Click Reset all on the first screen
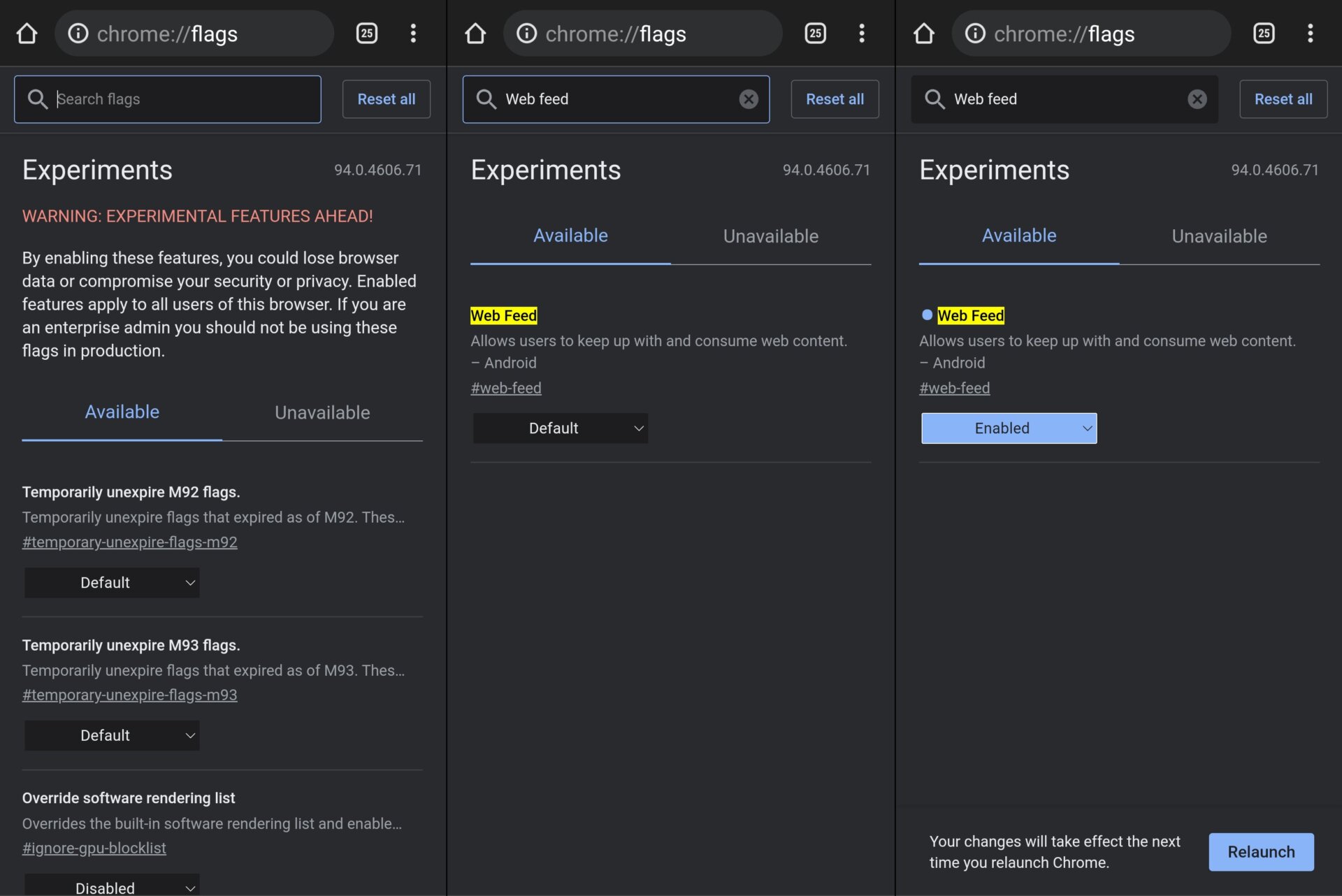This screenshot has width=1342, height=896. 386,99
